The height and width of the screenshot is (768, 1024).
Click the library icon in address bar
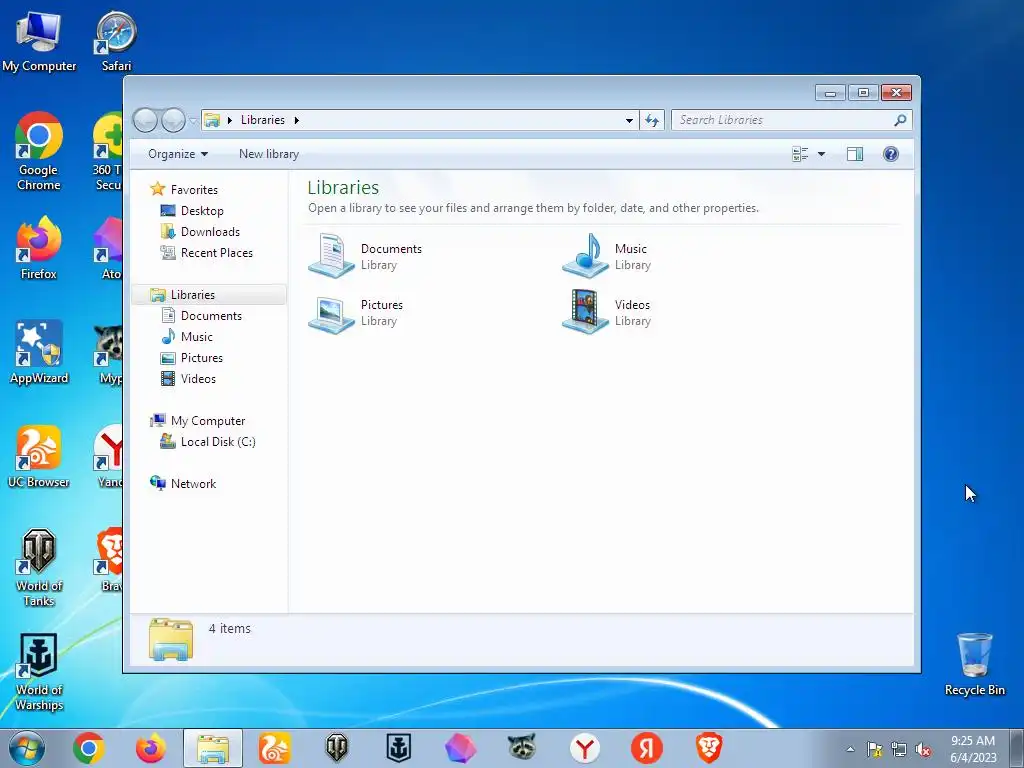click(212, 120)
